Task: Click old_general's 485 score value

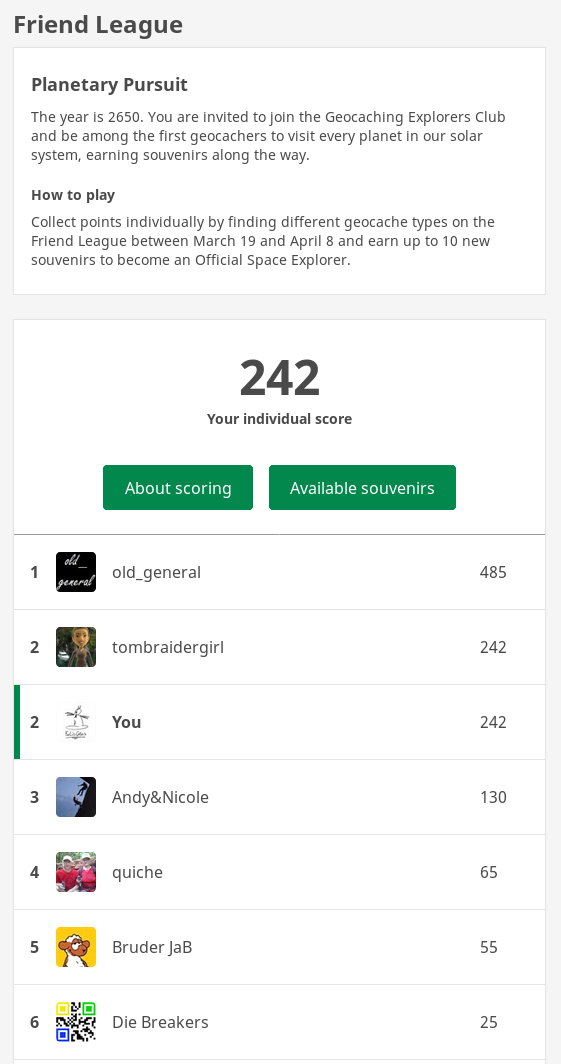Action: point(493,572)
